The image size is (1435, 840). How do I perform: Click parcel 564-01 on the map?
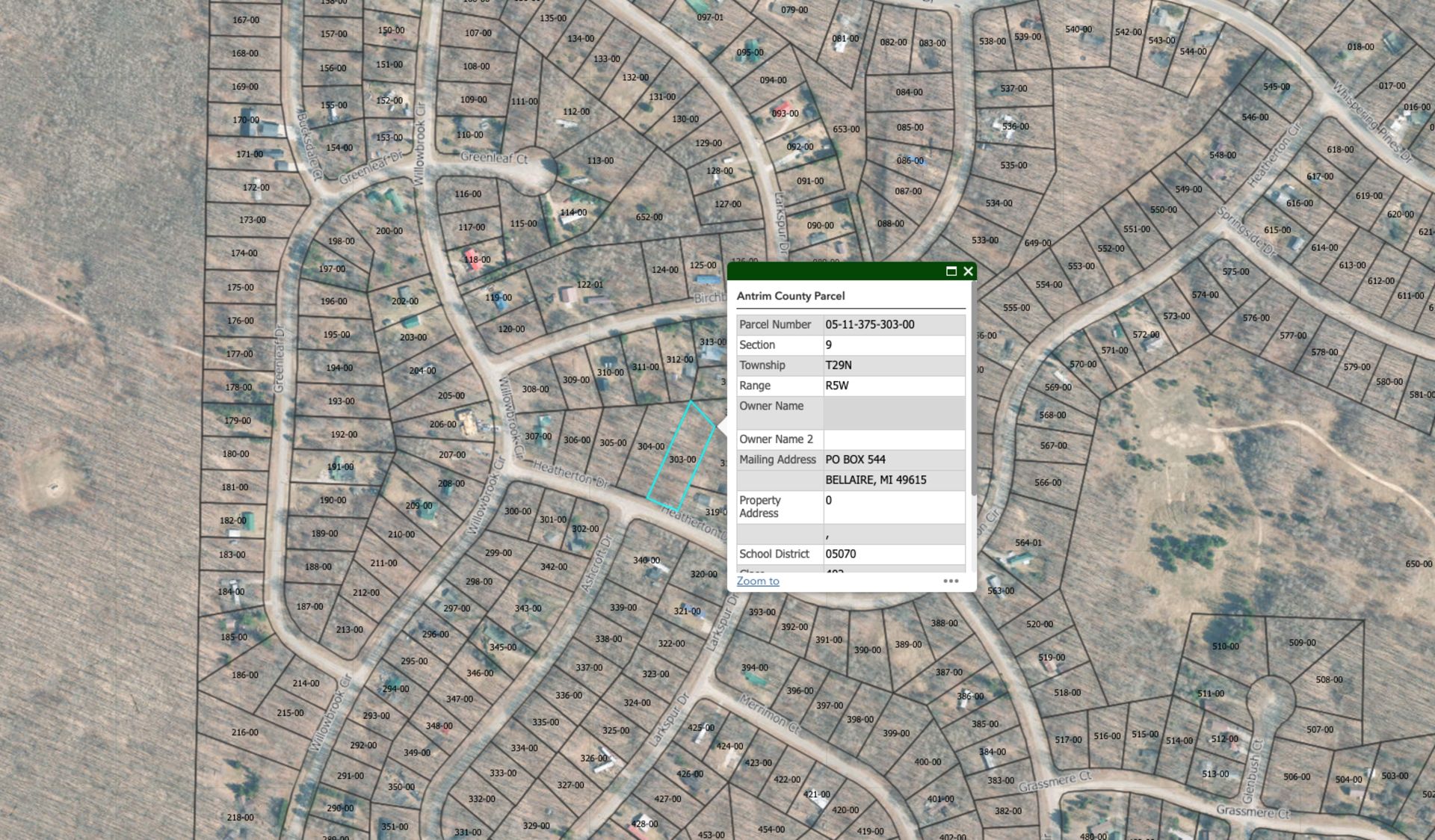pos(1028,543)
